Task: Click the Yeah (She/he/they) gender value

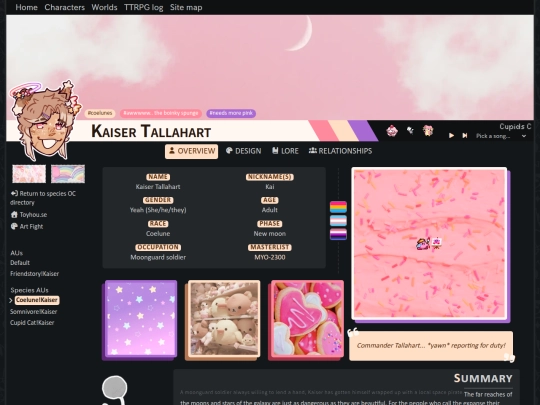Action: [x=158, y=210]
